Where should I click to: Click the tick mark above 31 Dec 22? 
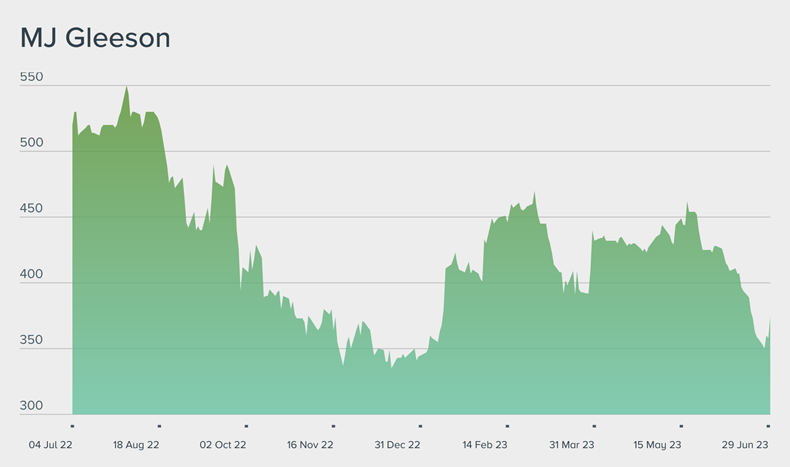pyautogui.click(x=420, y=425)
